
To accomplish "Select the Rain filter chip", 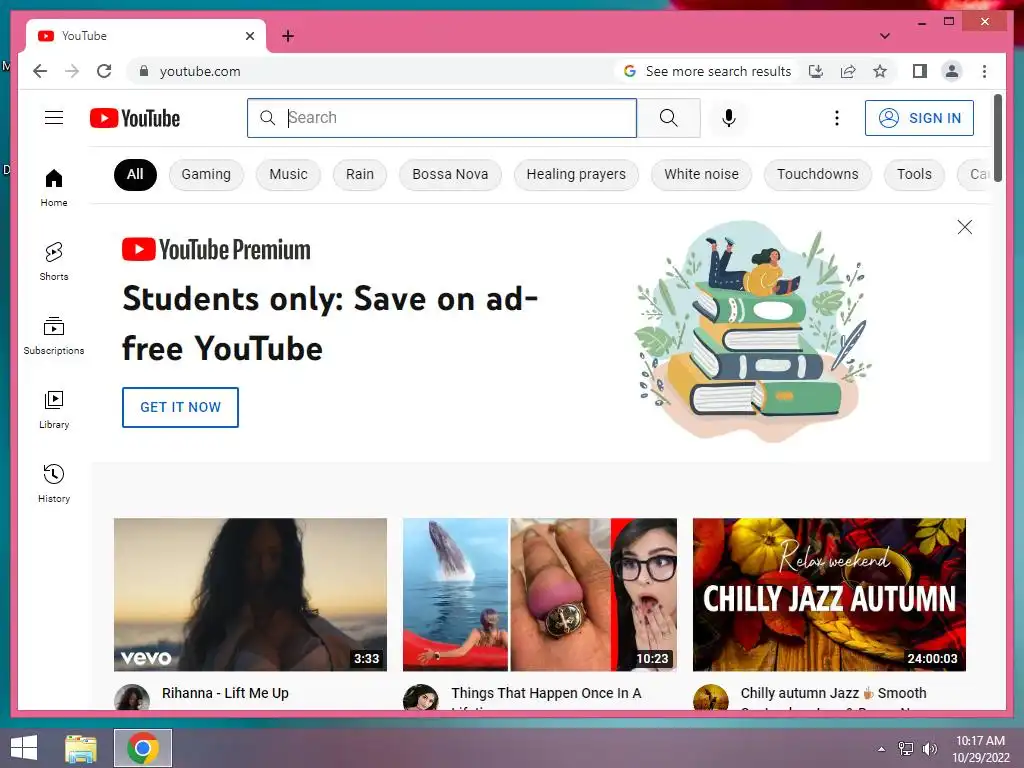I will (360, 174).
